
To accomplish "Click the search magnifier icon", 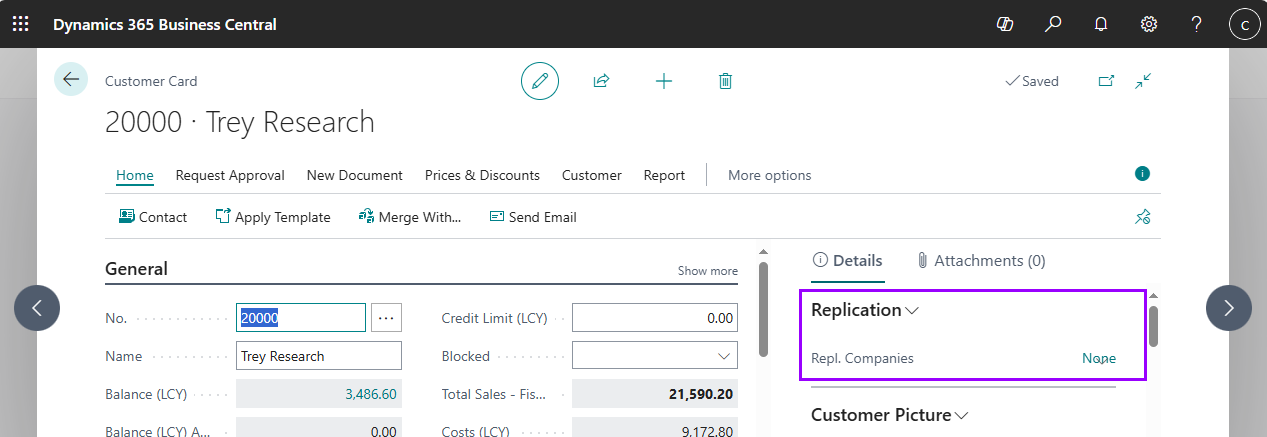I will [x=1053, y=24].
